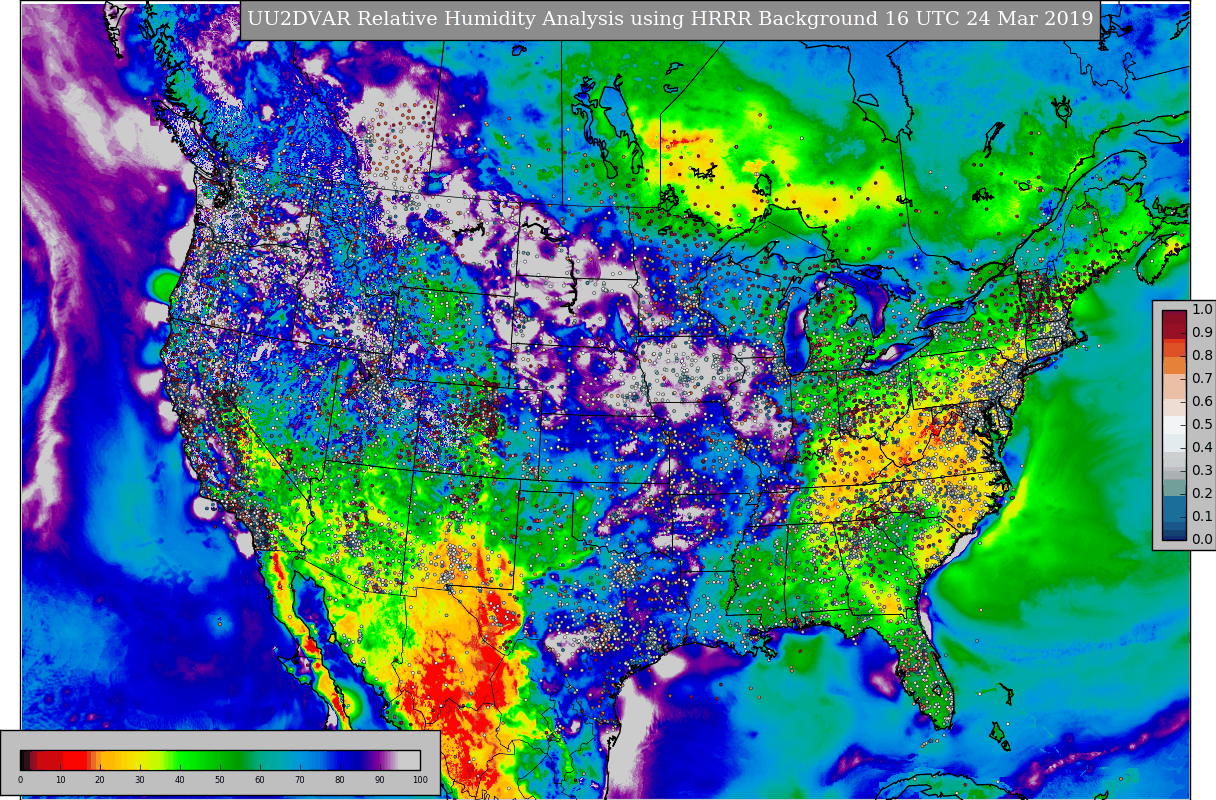
Task: Click the 70 tick label on the humidity colorbar
Action: [x=300, y=780]
